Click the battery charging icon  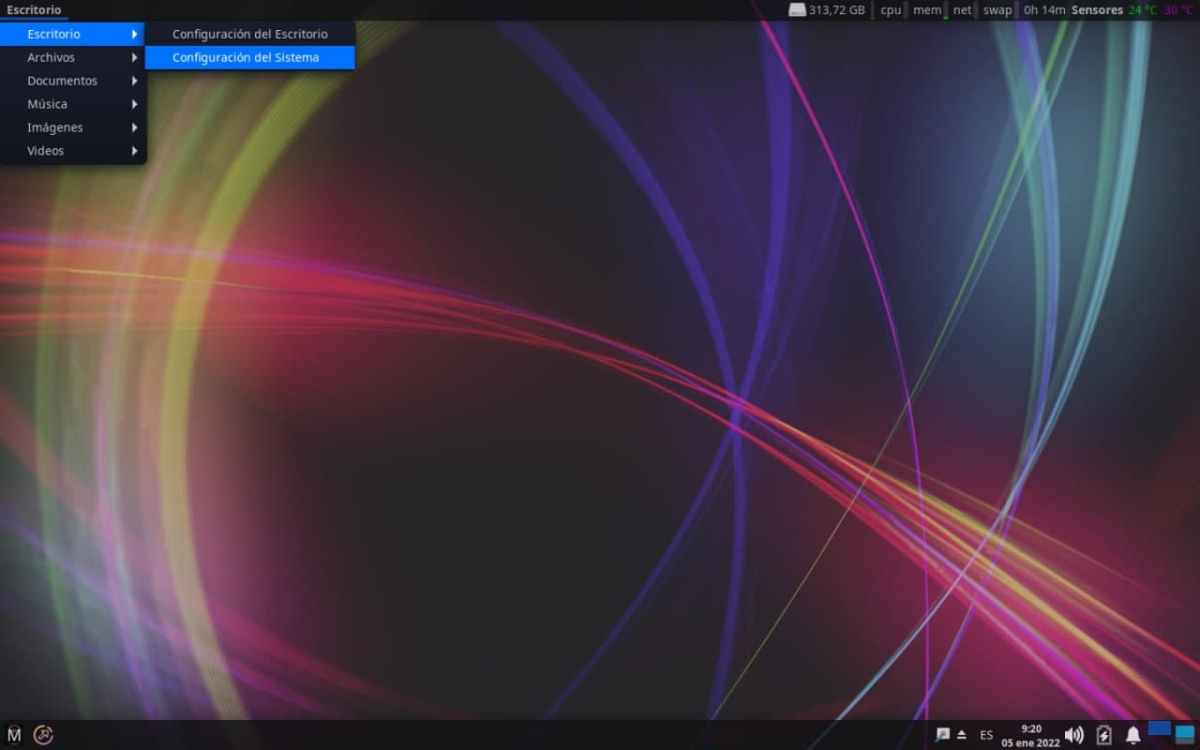click(1104, 735)
